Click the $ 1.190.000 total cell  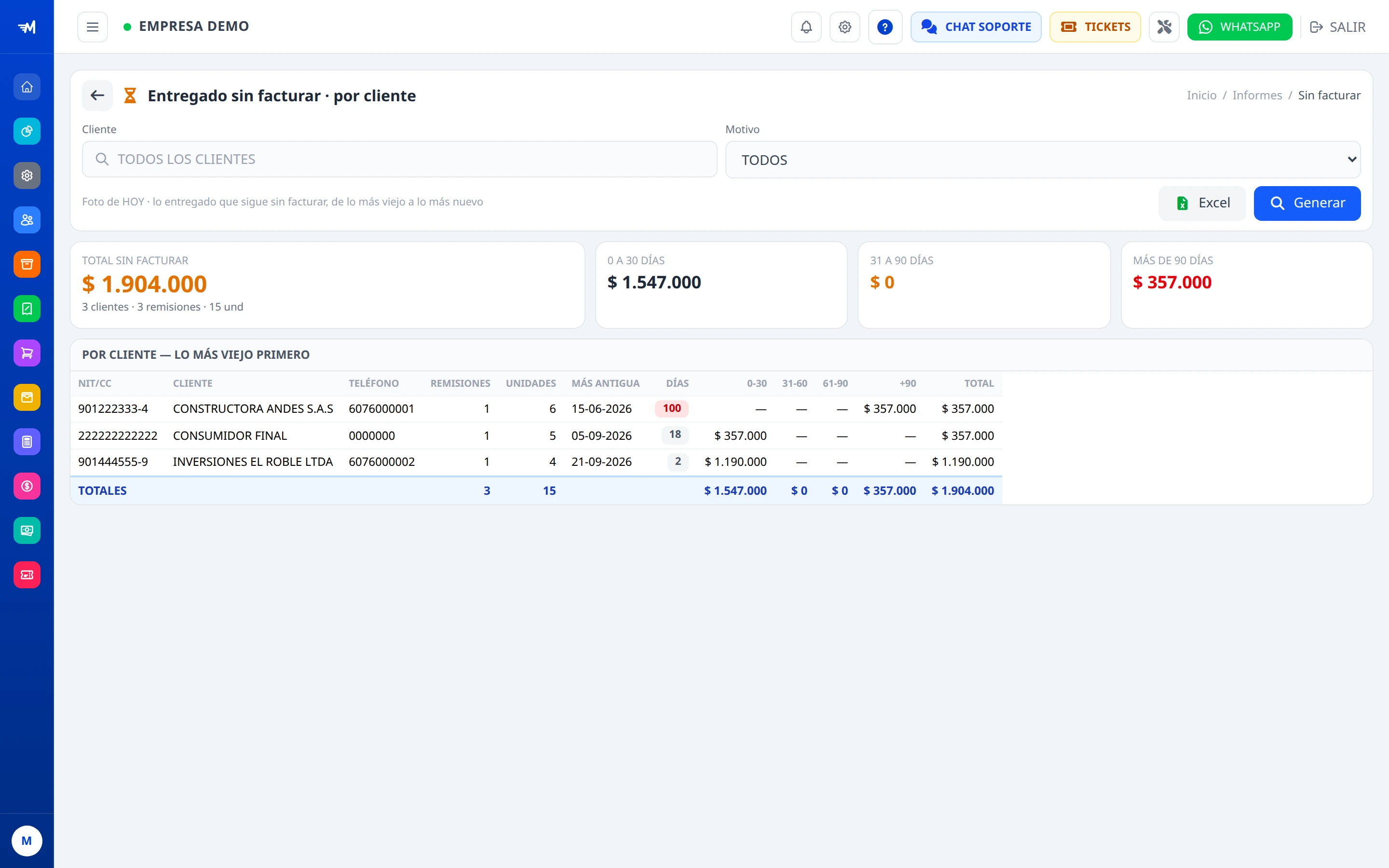click(963, 461)
